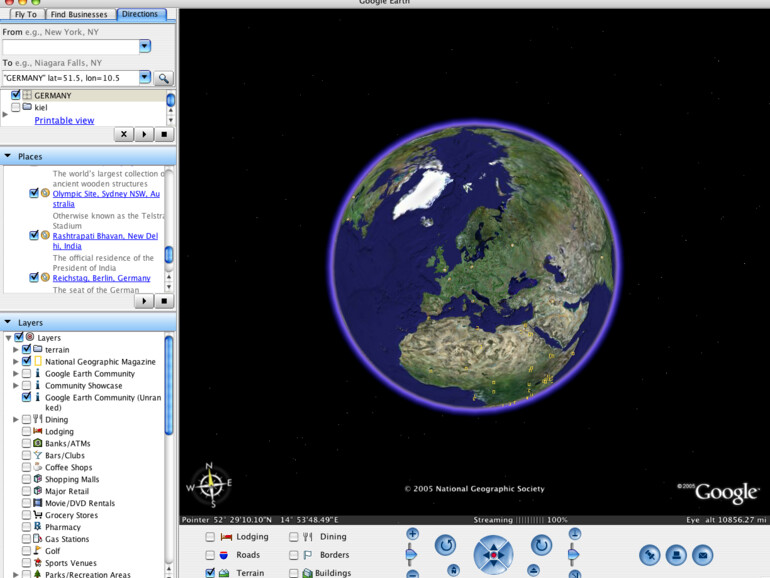Open the Reichstag, Berlin, Germany place link

[101, 278]
